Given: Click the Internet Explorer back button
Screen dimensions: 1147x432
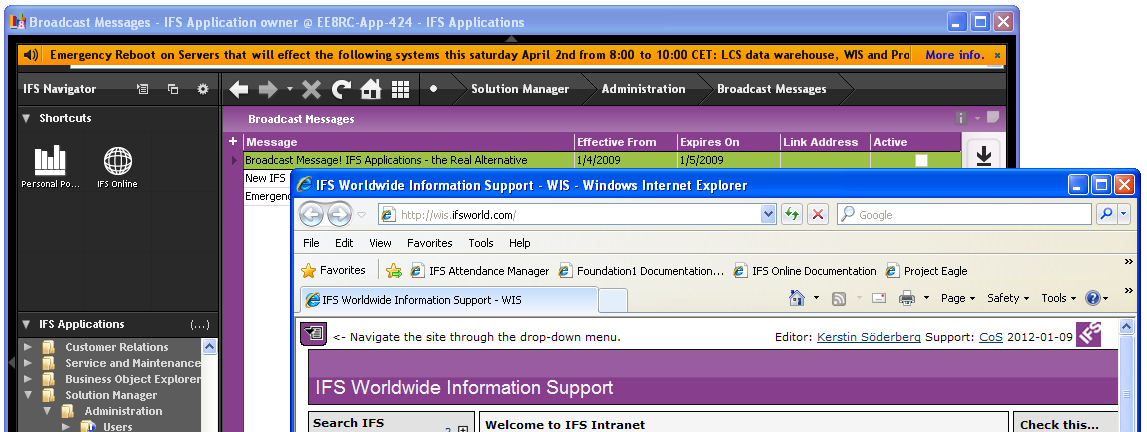Looking at the screenshot, I should 312,214.
